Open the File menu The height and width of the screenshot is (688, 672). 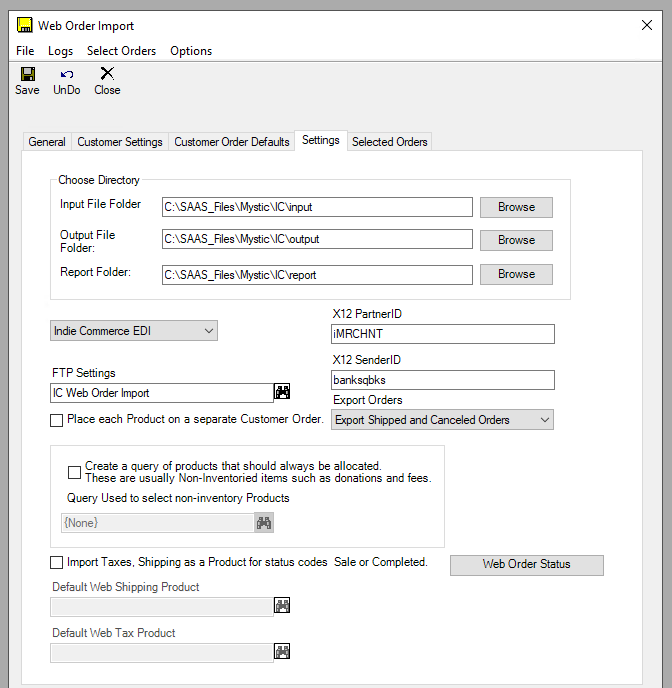click(x=25, y=51)
